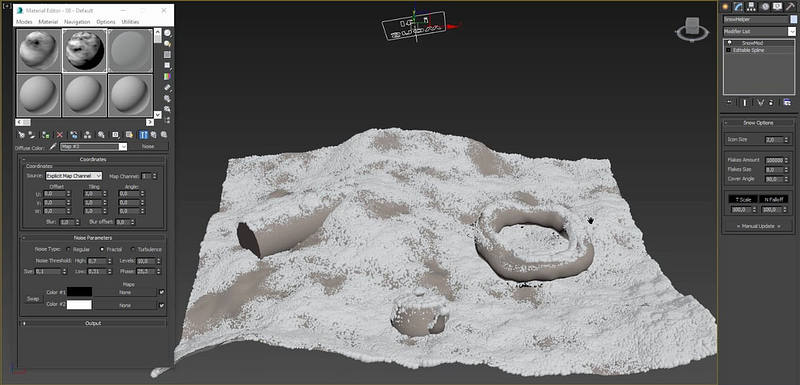
Task: Open the Hierarchy panel tab icon
Action: (x=752, y=7)
